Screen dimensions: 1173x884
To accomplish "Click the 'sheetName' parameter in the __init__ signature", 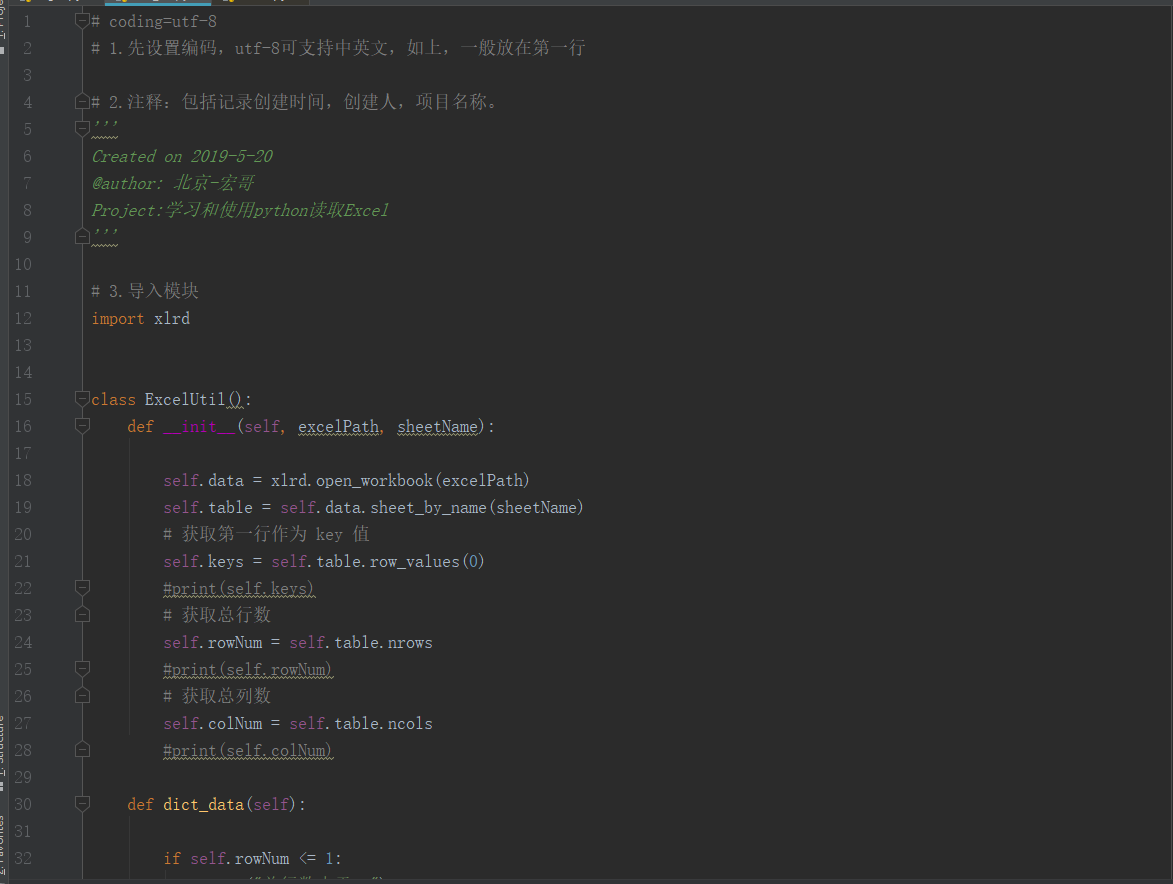I will [438, 426].
